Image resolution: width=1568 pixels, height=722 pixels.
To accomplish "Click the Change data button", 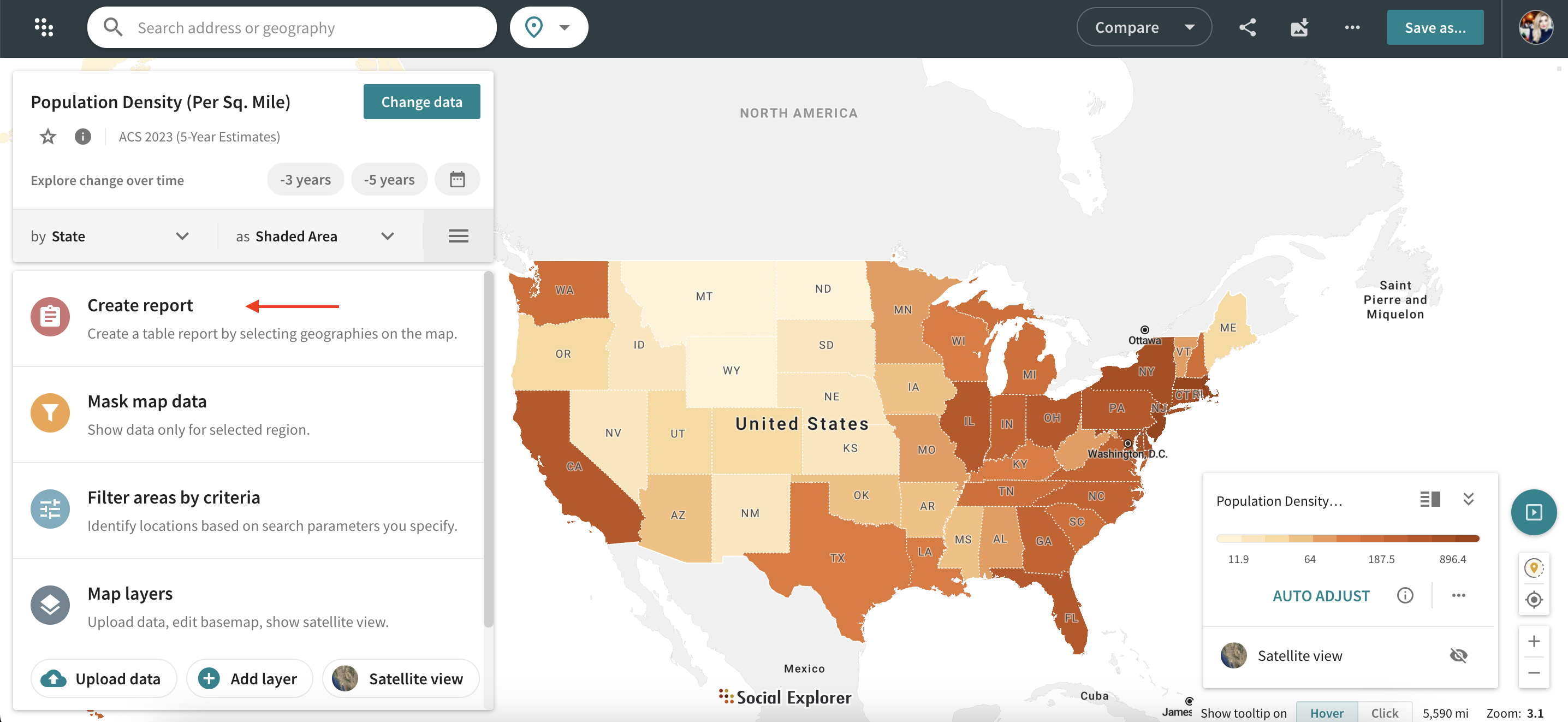I will (421, 102).
